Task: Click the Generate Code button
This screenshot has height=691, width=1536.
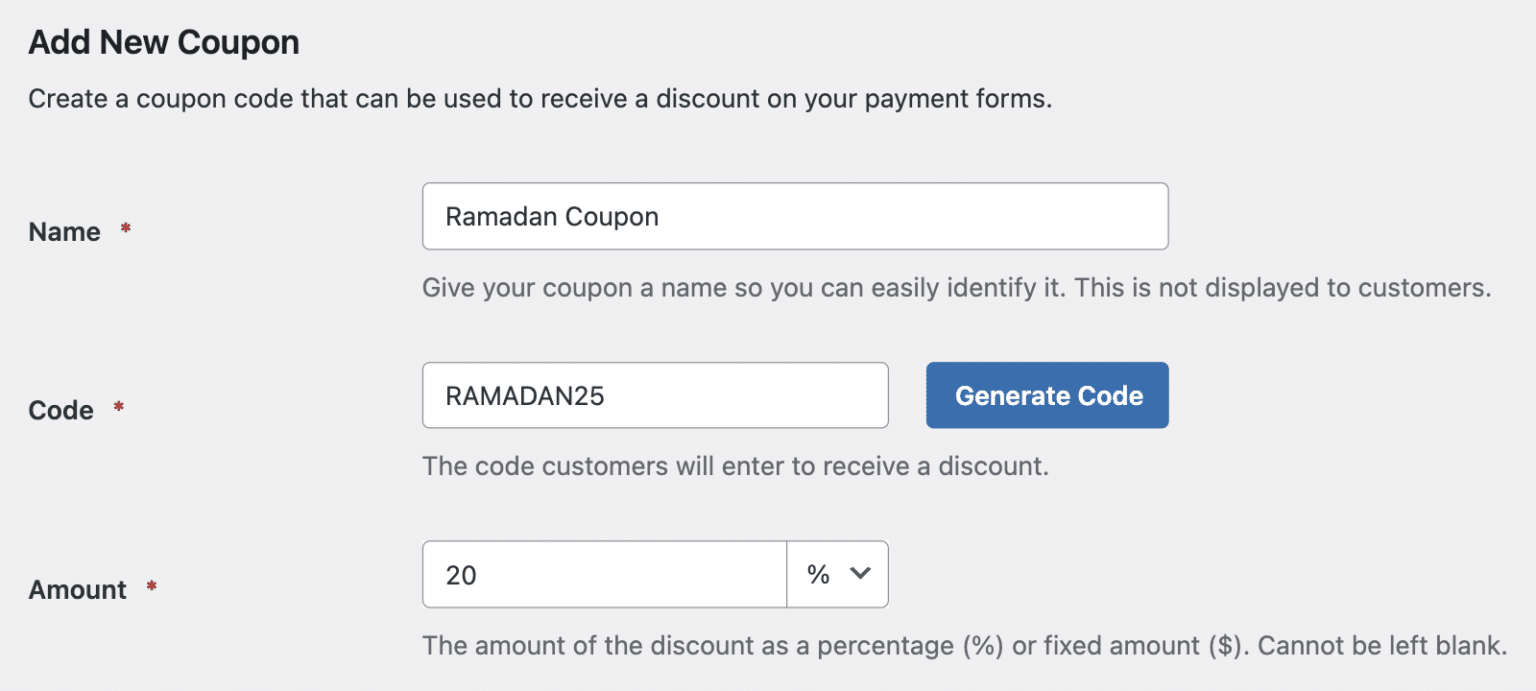Action: pos(1047,395)
